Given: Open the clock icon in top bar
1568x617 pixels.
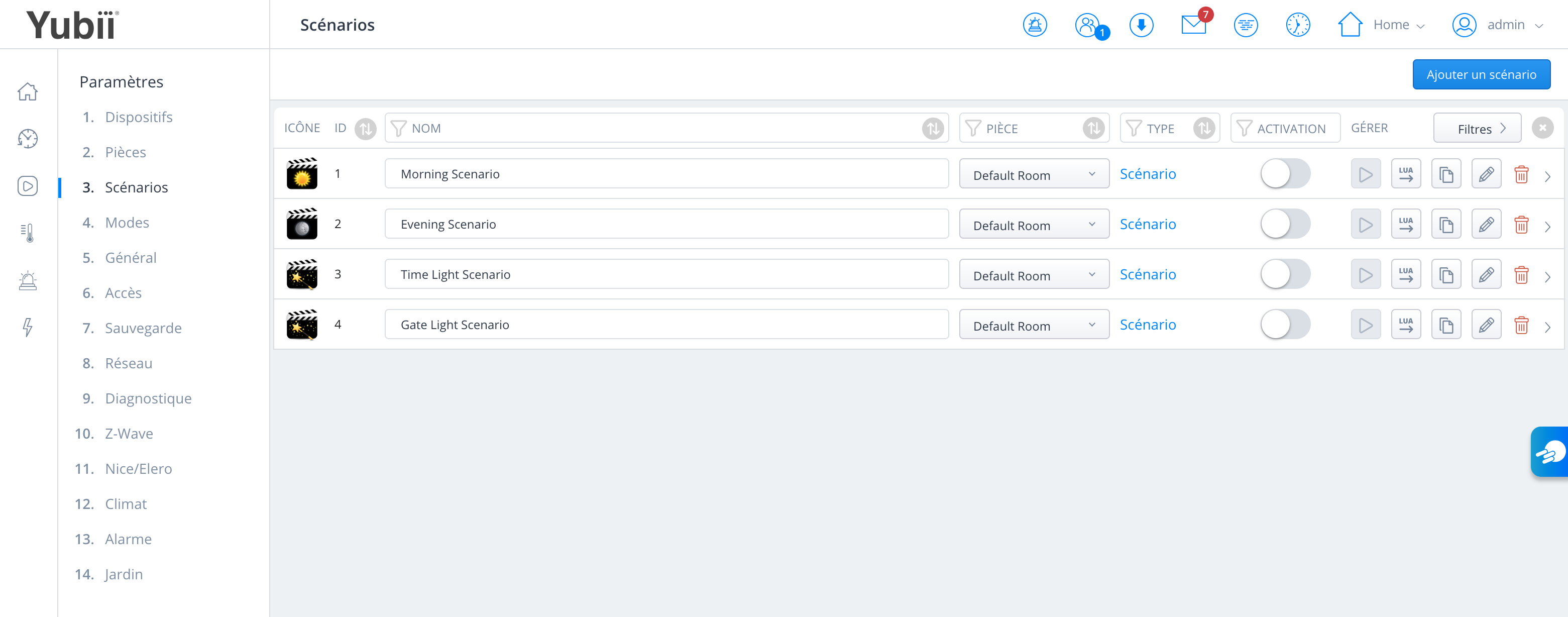Looking at the screenshot, I should pos(1298,25).
